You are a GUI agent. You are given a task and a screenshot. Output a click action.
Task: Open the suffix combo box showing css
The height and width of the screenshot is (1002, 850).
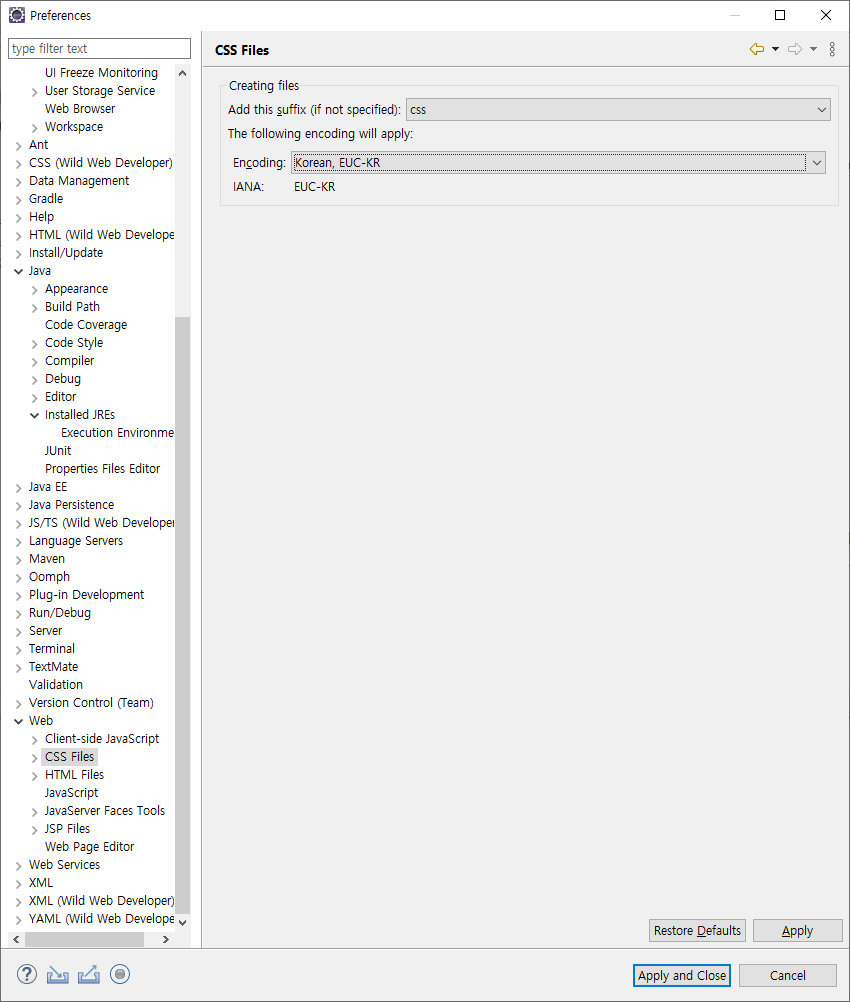click(618, 110)
